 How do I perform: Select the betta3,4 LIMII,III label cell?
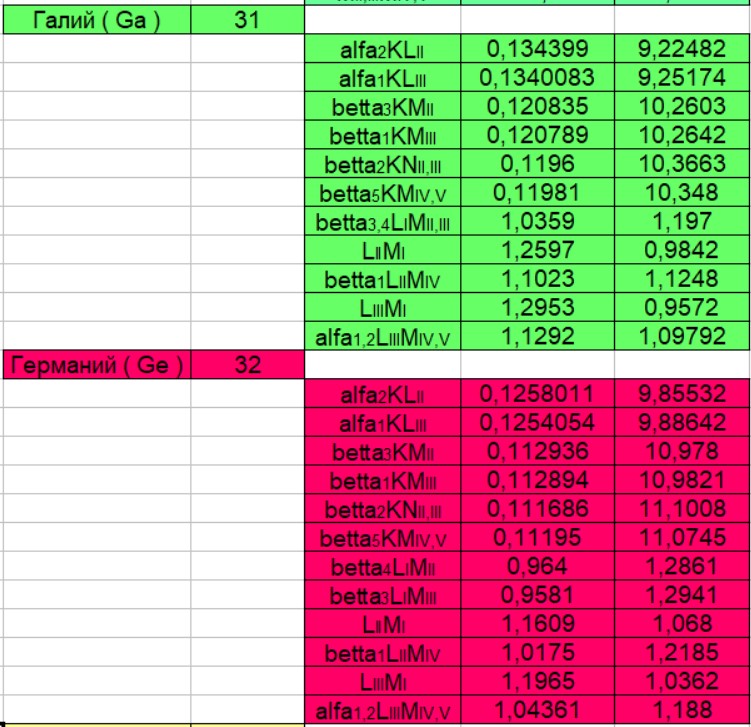[x=382, y=222]
